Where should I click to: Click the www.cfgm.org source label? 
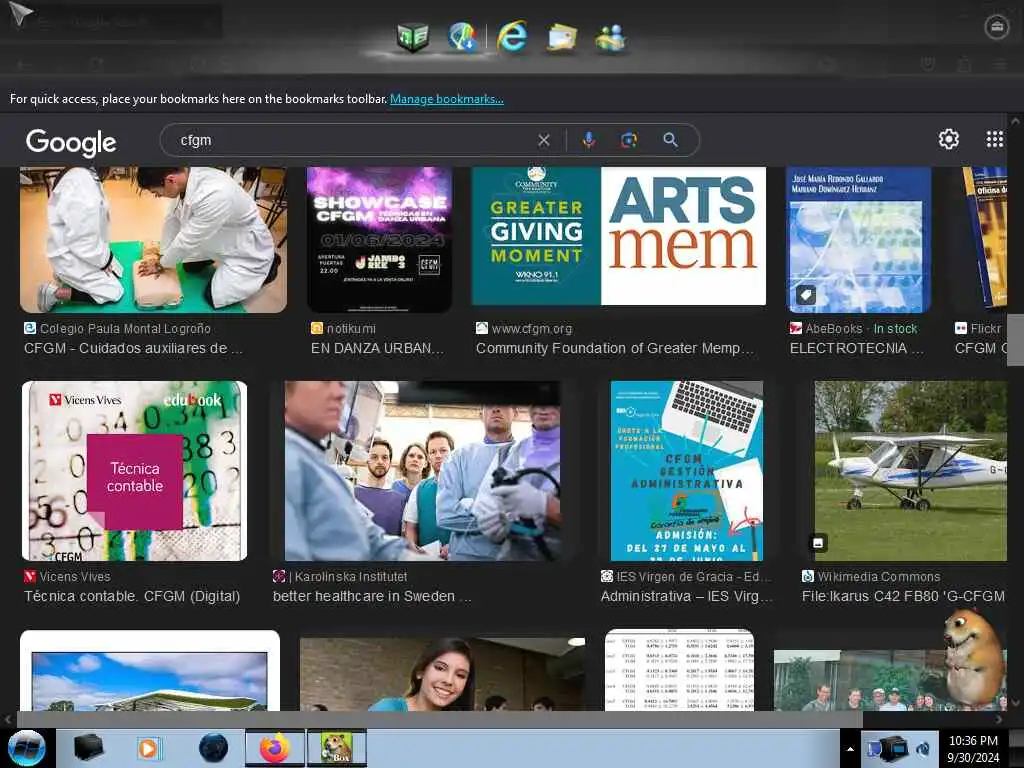(x=524, y=328)
